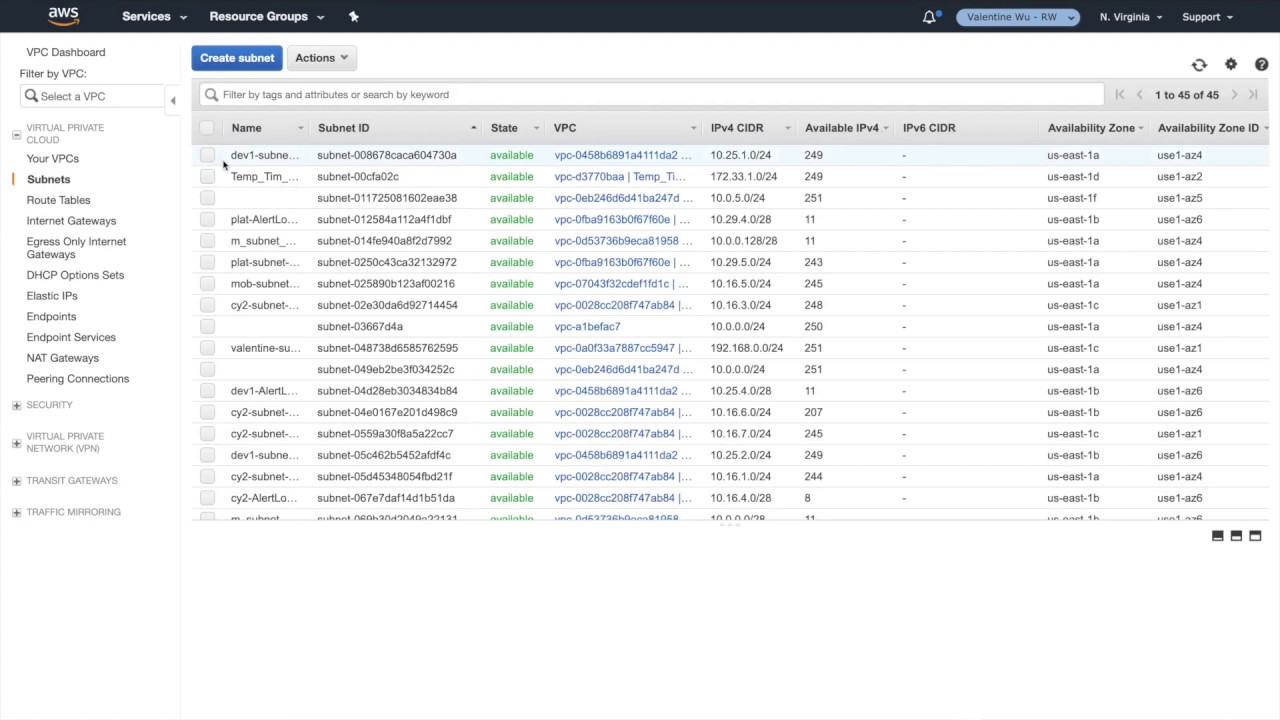Screen dimensions: 1280x720
Task: Click the refresh subnets icon
Action: pyautogui.click(x=1199, y=65)
